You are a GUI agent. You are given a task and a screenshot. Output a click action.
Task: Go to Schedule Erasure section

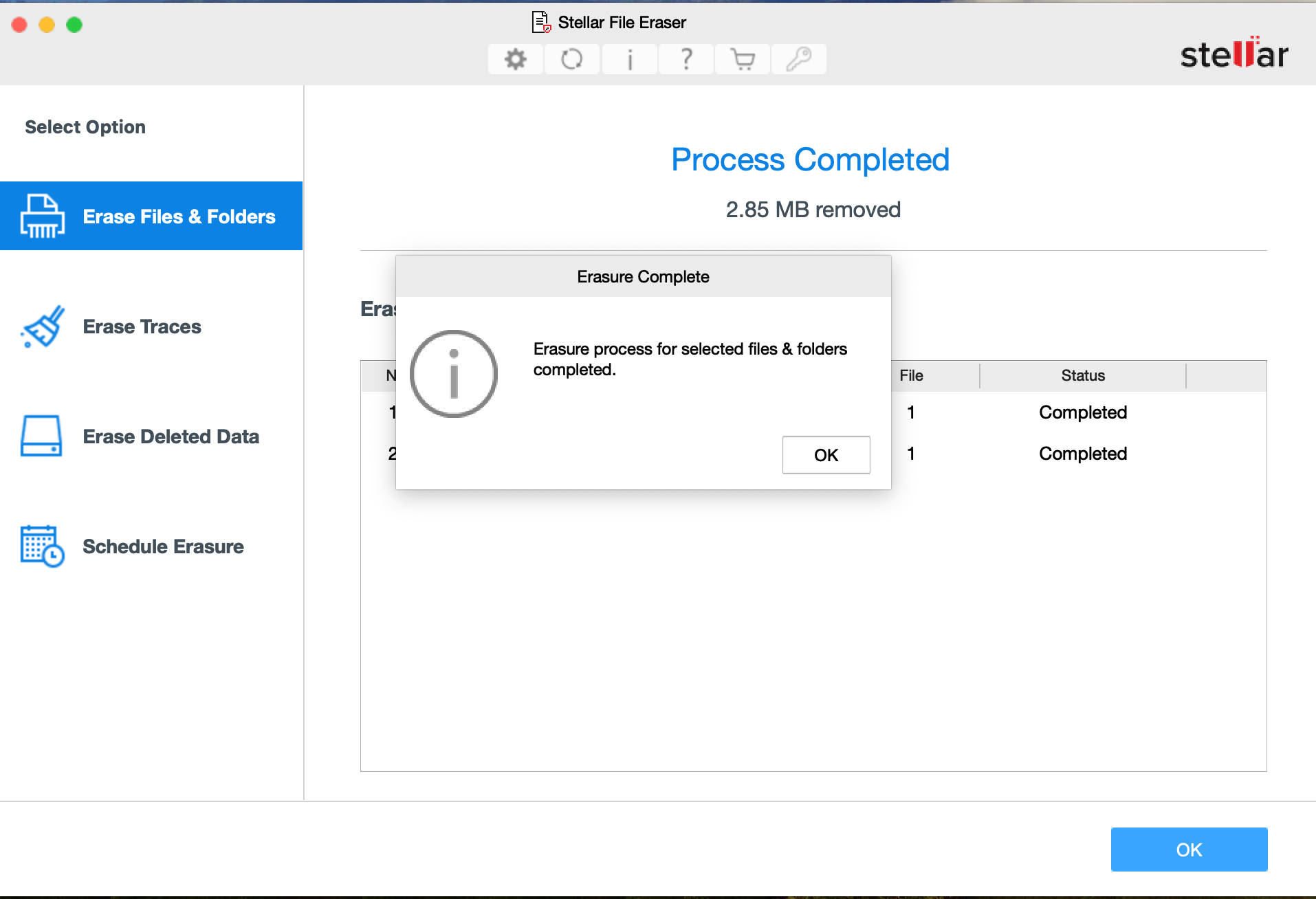[163, 546]
